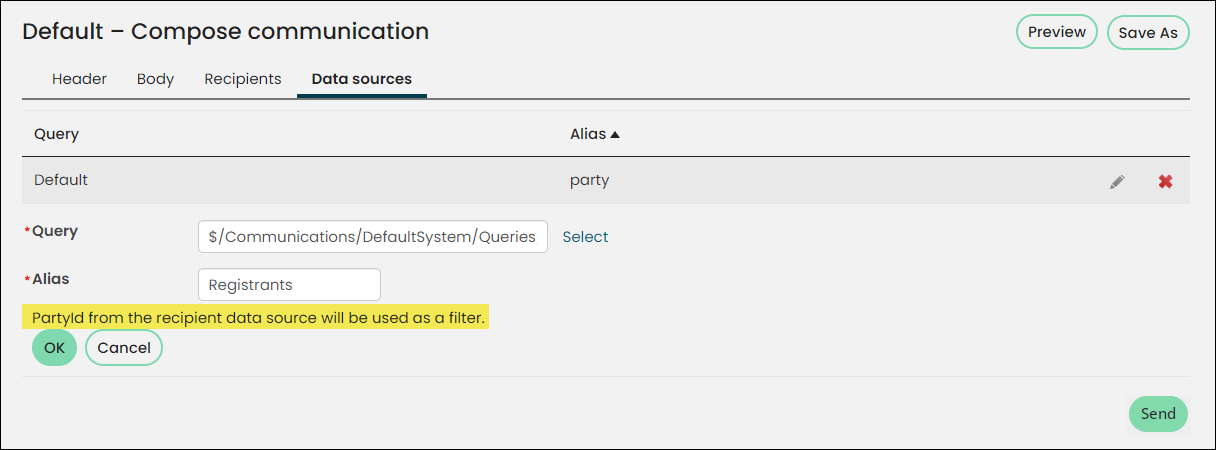Screen dimensions: 1216x450
Task: Cancel the data source edit
Action: 124,348
